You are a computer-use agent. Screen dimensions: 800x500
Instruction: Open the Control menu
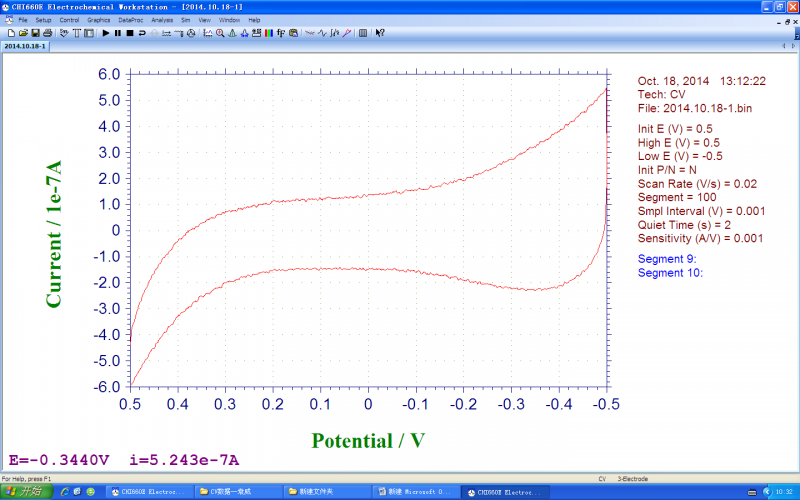pyautogui.click(x=69, y=20)
